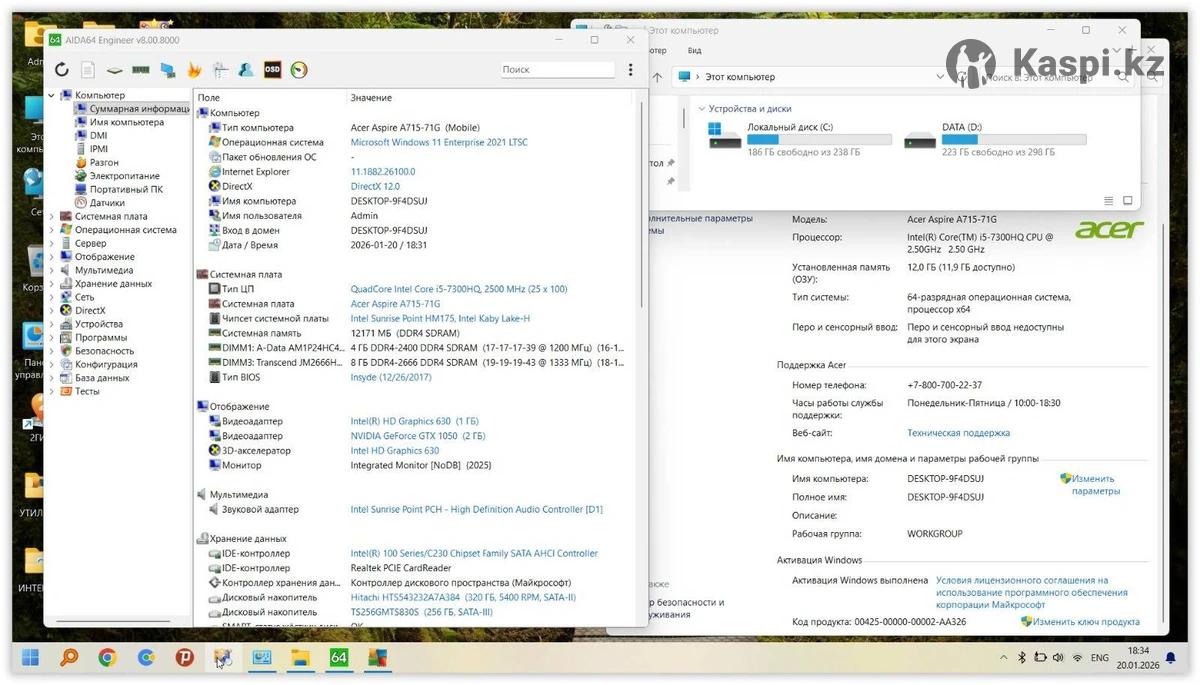
Task: Expand the Отображение tree node
Action: pos(52,257)
